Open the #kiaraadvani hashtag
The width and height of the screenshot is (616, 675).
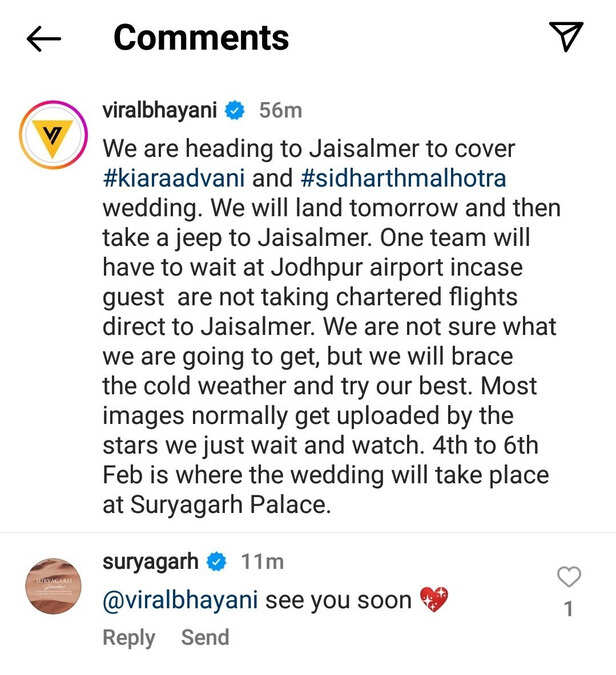tap(174, 178)
